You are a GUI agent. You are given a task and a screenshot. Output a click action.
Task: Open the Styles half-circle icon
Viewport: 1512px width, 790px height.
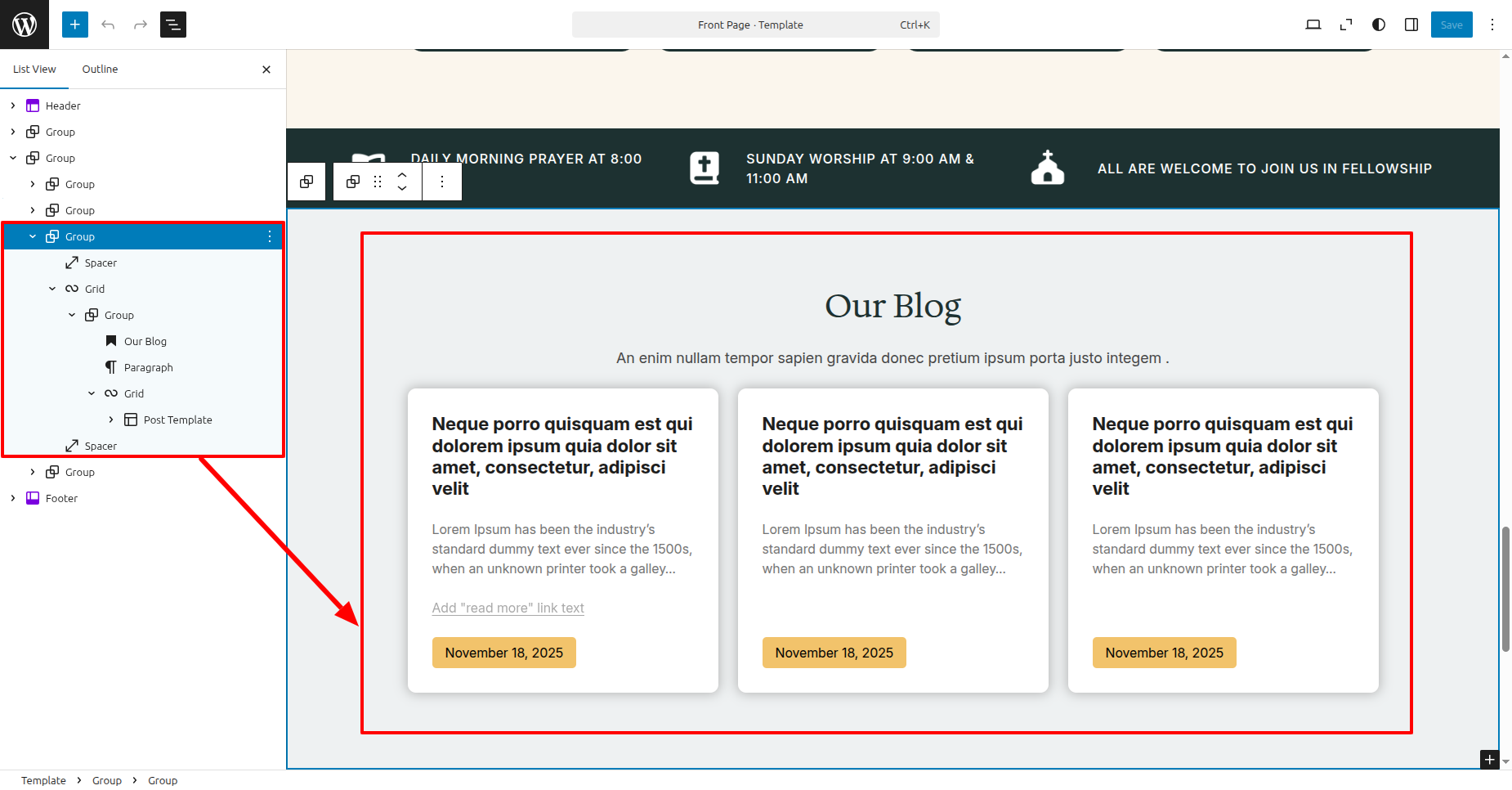click(x=1379, y=25)
